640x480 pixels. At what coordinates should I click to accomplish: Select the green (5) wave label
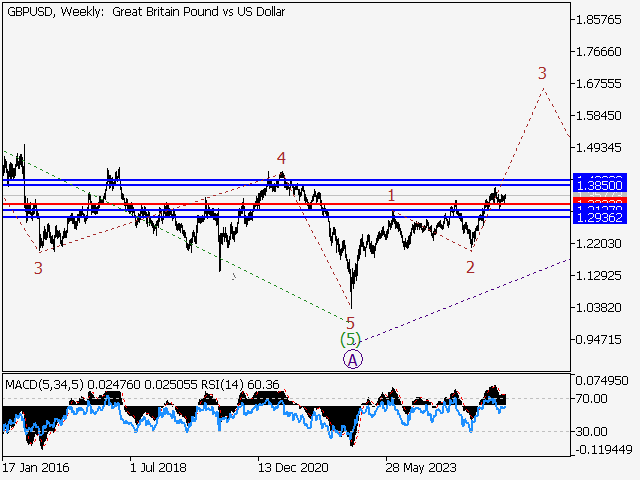pyautogui.click(x=350, y=340)
